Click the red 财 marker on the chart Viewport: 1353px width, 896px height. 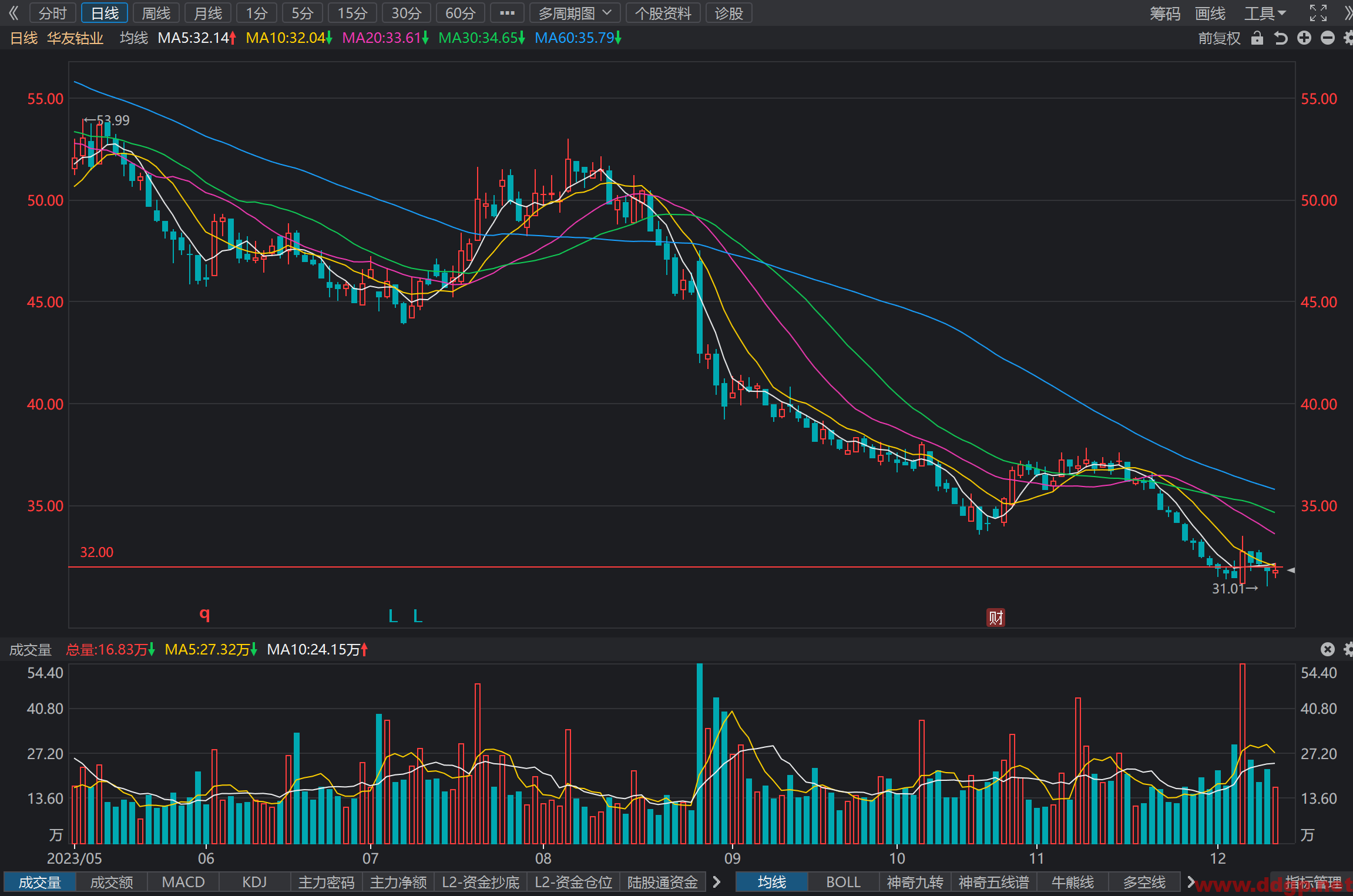(996, 618)
